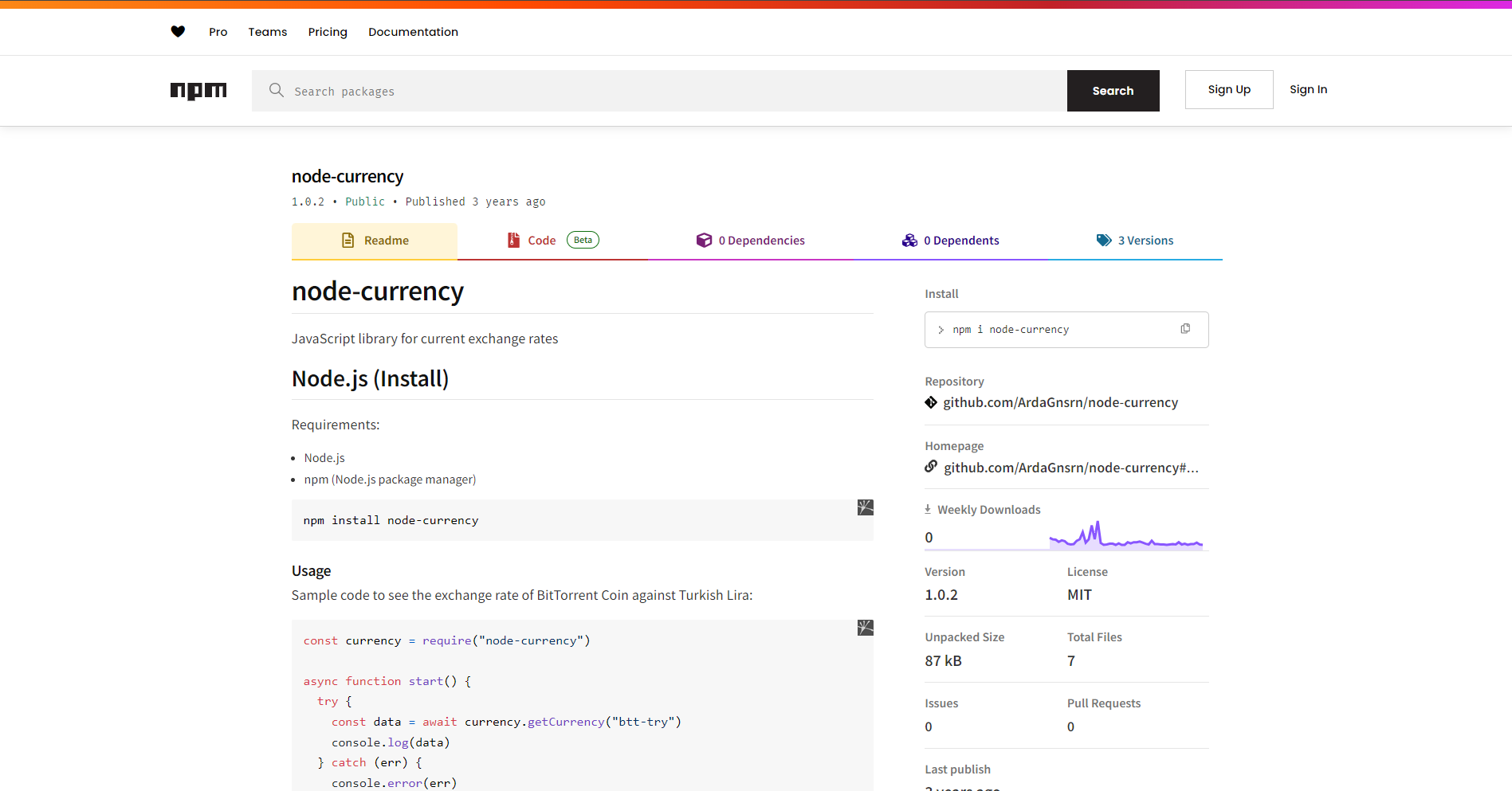Image resolution: width=1512 pixels, height=791 pixels.
Task: Click the Last publish label
Action: pyautogui.click(x=958, y=769)
